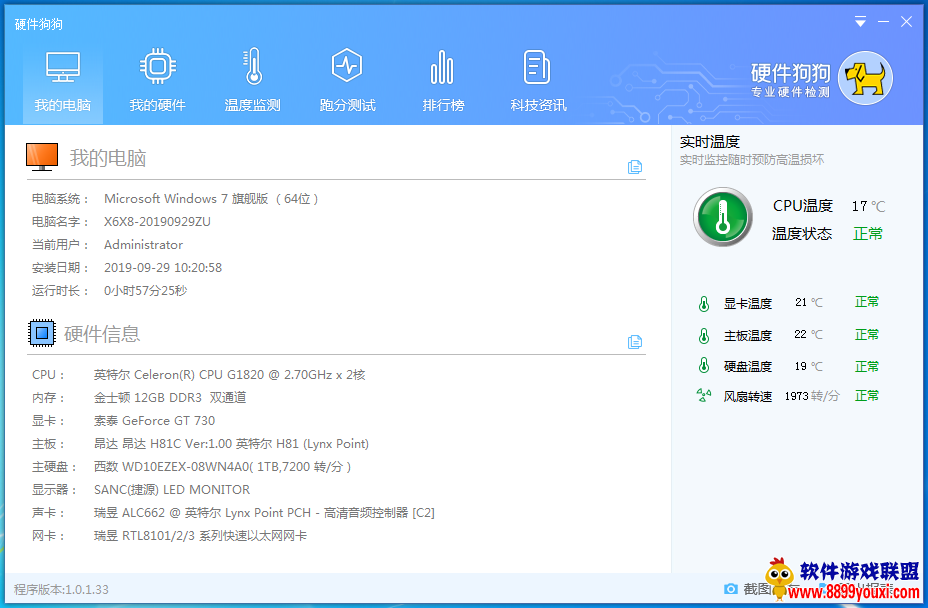Click the 硬件信息 section heading
Viewport: 928px width, 608px height.
click(102, 334)
